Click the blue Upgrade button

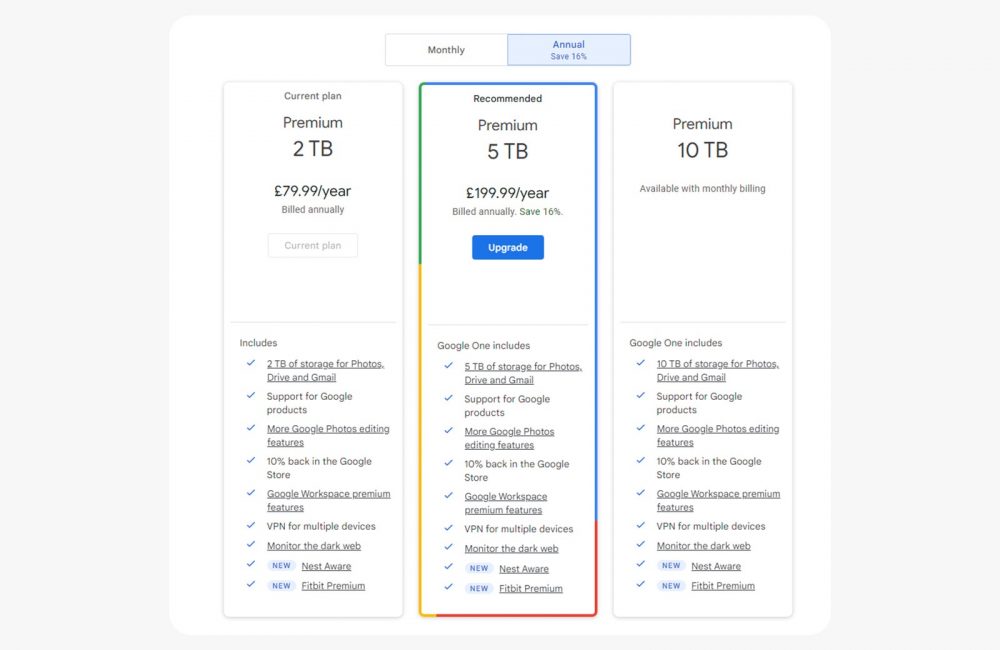click(x=508, y=247)
